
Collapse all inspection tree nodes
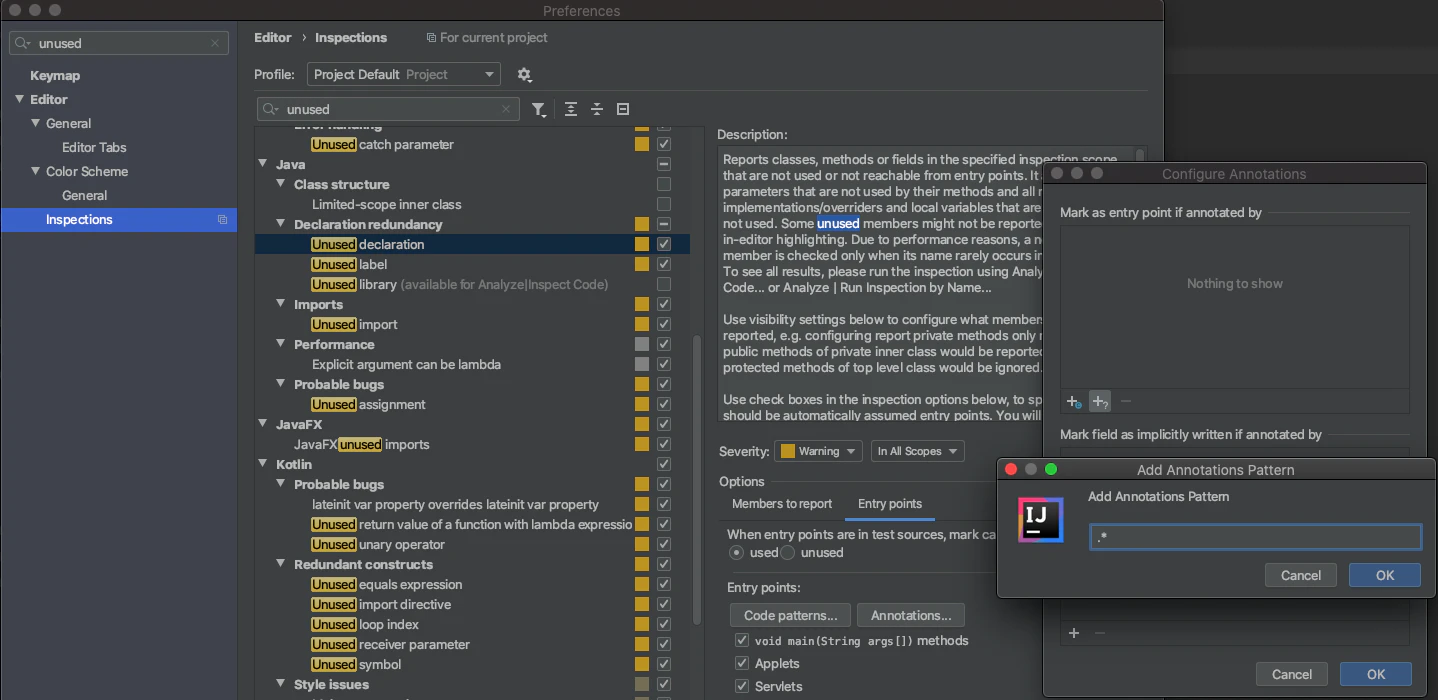tap(597, 109)
